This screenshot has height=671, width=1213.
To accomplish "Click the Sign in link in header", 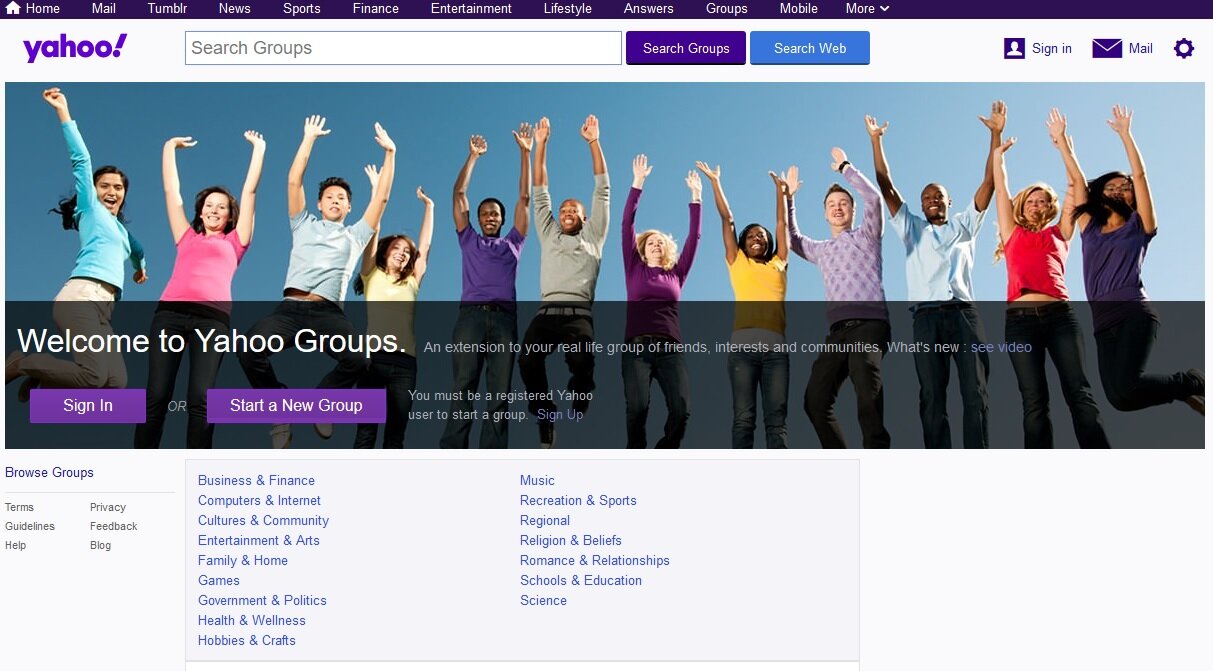I will coord(1052,48).
